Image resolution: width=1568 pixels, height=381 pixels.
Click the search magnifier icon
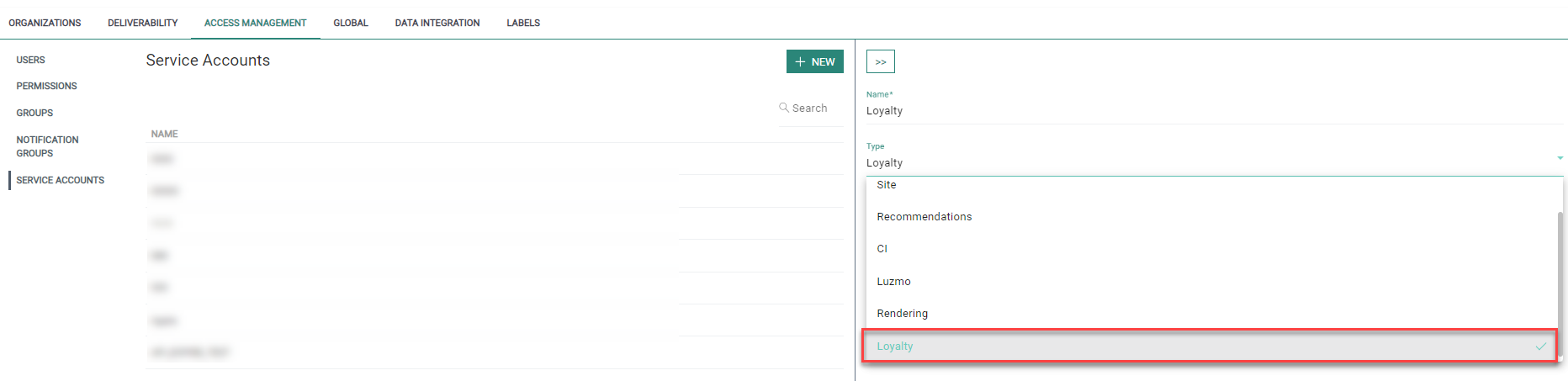[783, 108]
